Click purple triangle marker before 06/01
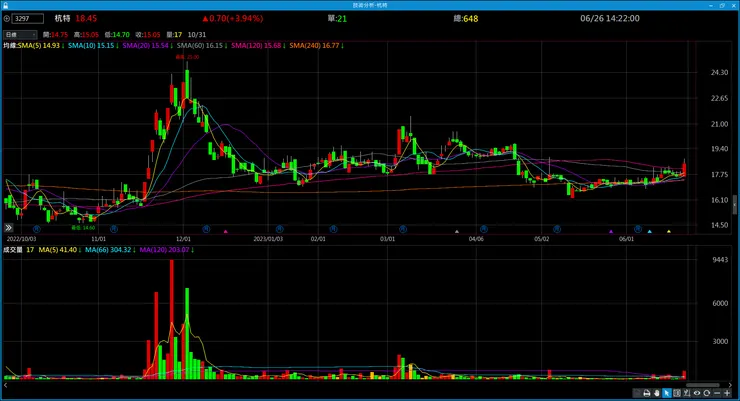This screenshot has width=740, height=401. click(611, 232)
